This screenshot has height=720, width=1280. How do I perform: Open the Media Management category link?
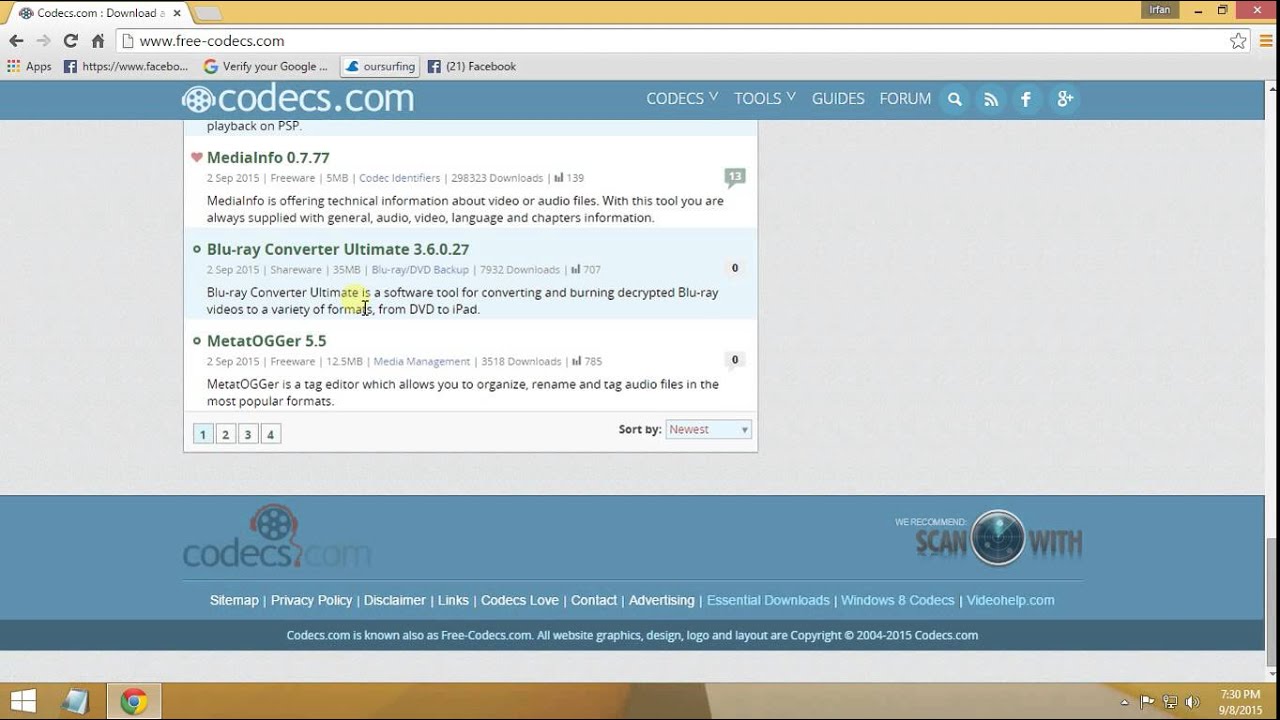click(x=422, y=361)
